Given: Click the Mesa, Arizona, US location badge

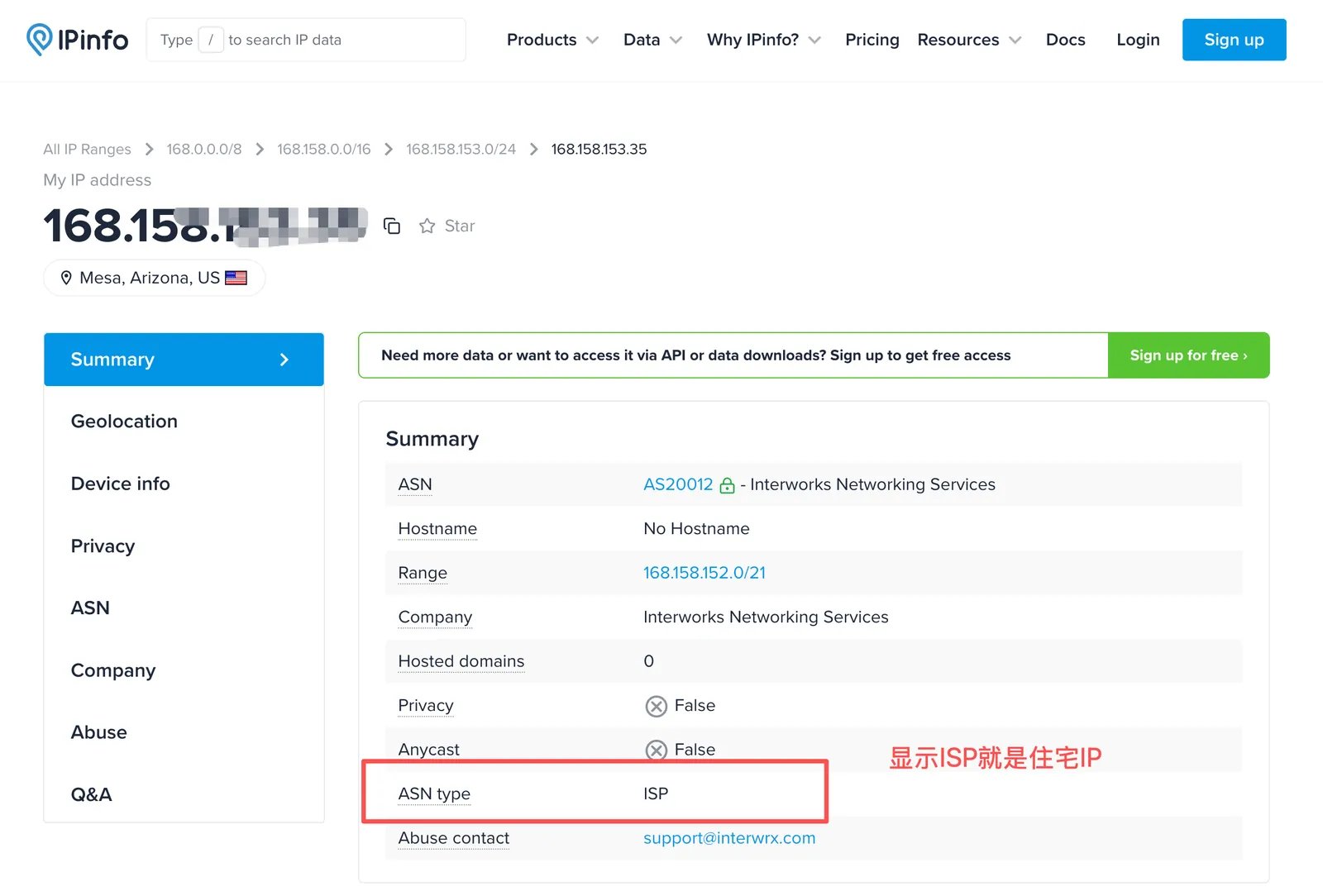Looking at the screenshot, I should (154, 278).
